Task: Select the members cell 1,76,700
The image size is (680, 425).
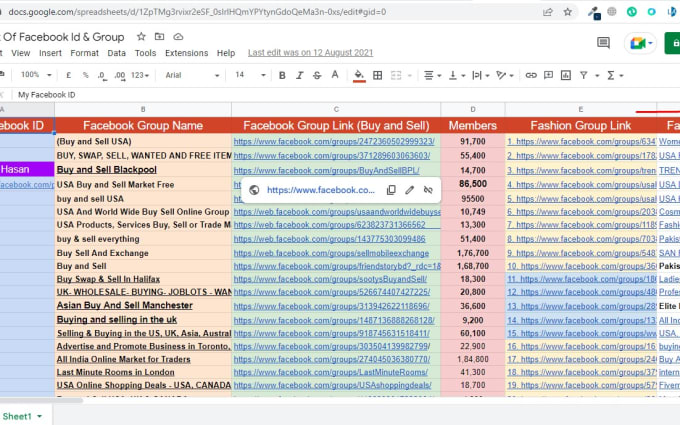Action: [473, 253]
